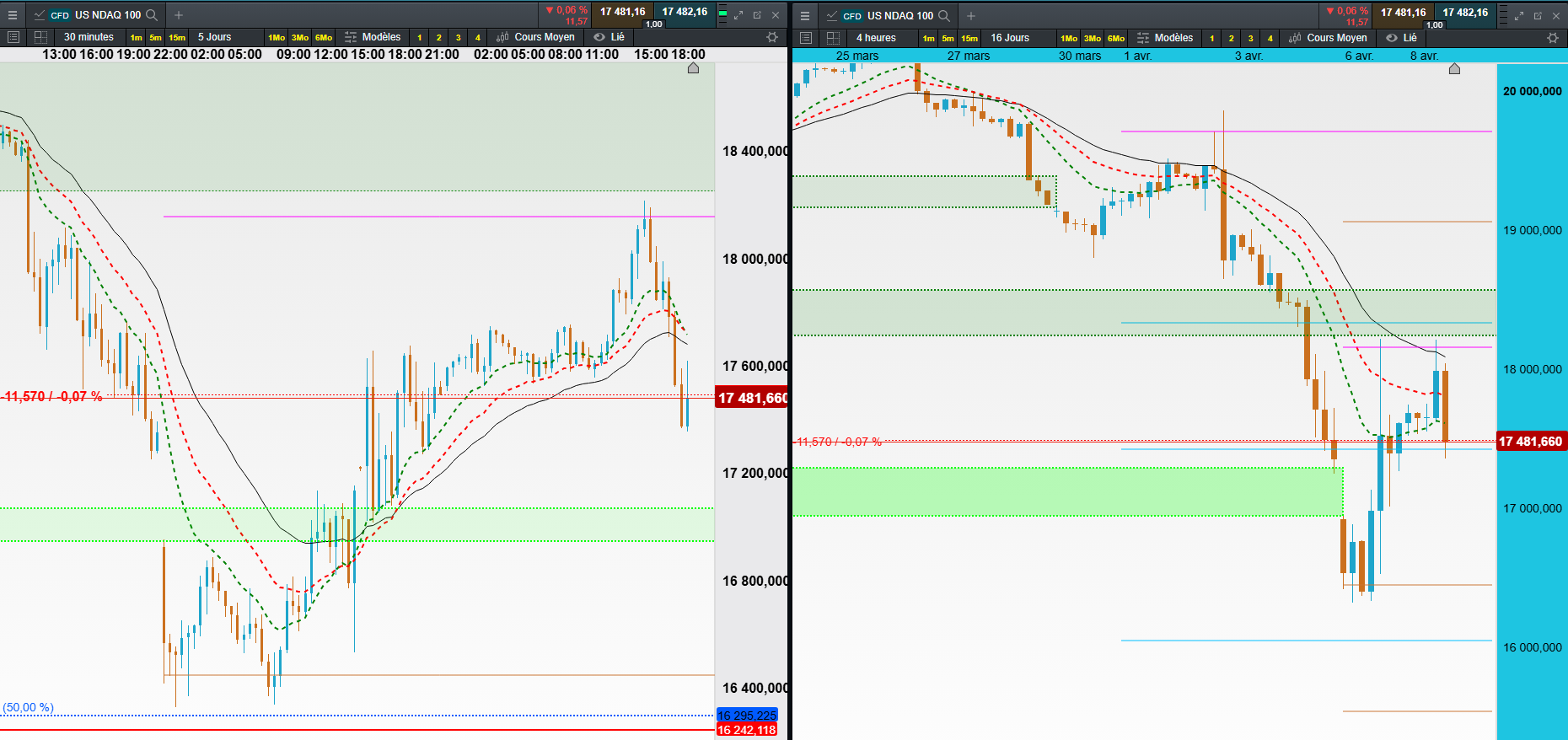Open the 4 heures timeframe dropdown
Screen dimensions: 1568x740
[x=876, y=38]
